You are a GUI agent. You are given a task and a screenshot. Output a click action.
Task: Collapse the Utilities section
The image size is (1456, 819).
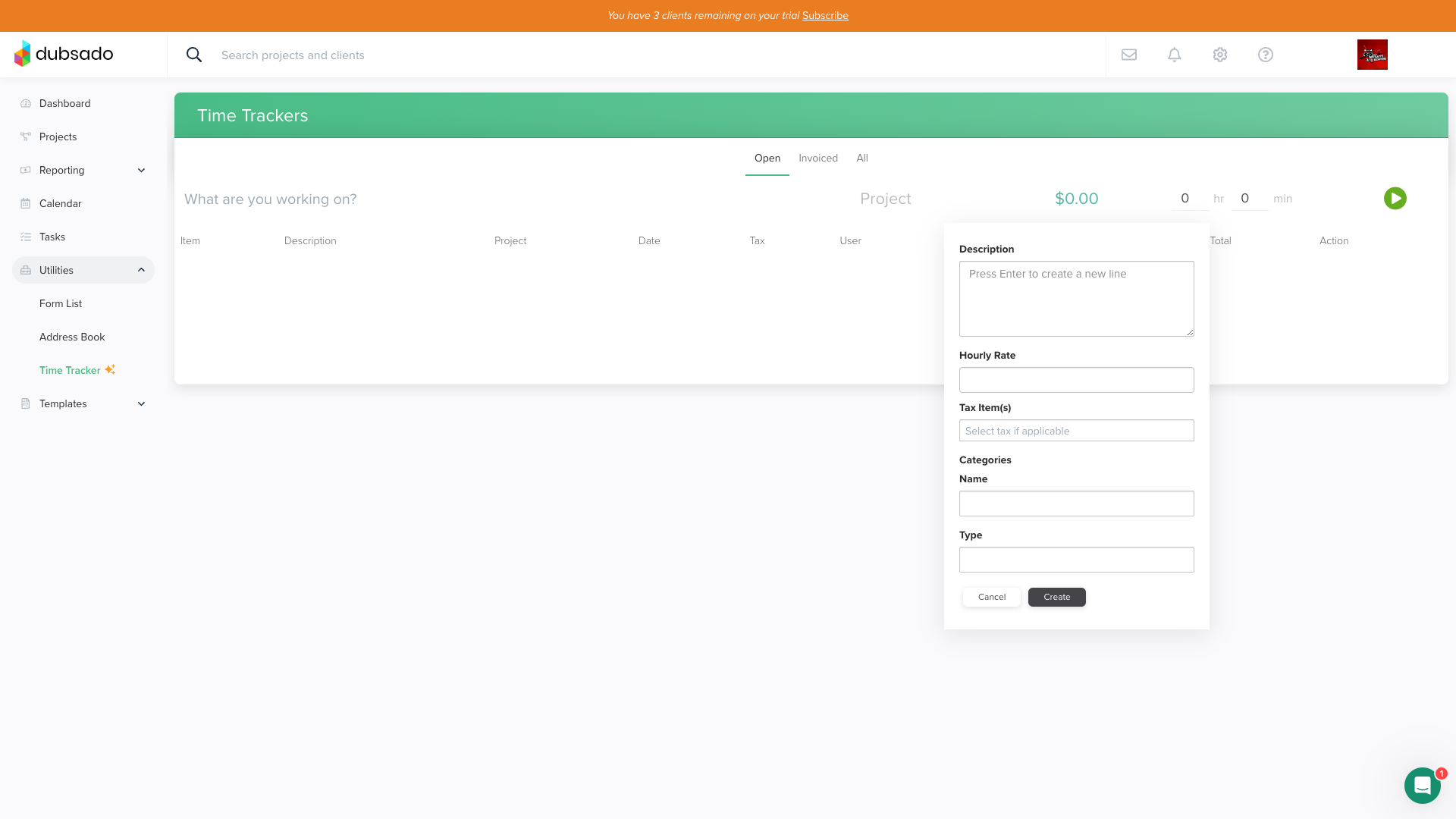pyautogui.click(x=141, y=270)
